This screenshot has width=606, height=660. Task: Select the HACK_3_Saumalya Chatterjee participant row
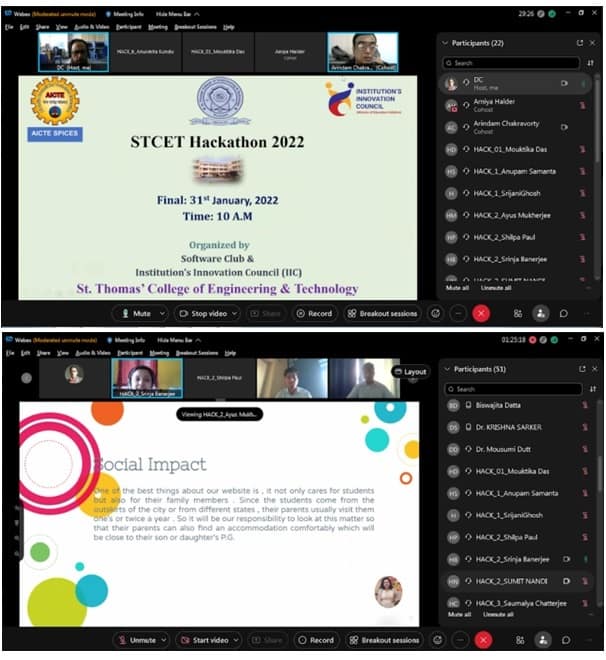(519, 603)
